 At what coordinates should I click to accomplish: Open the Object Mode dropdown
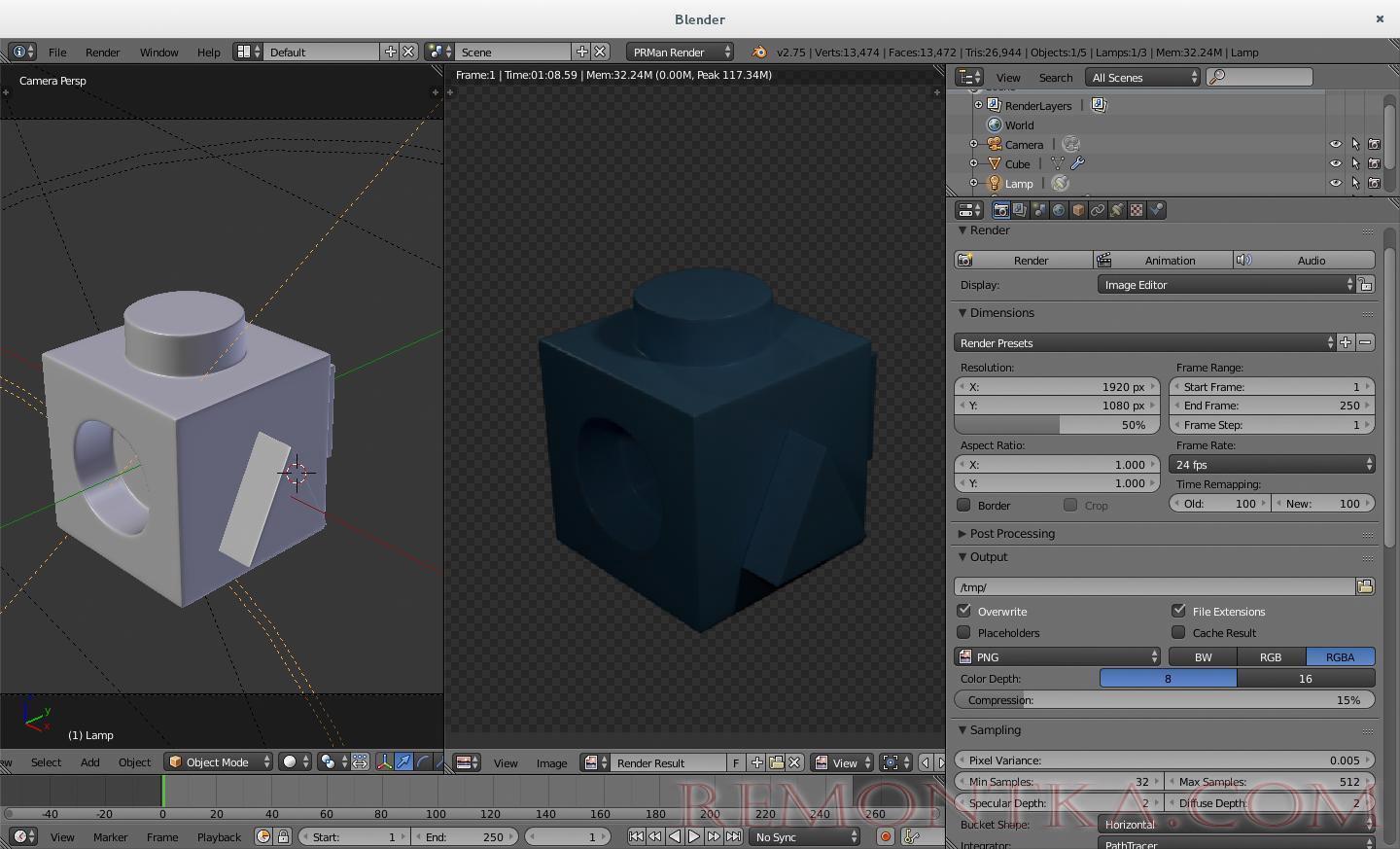tap(218, 762)
